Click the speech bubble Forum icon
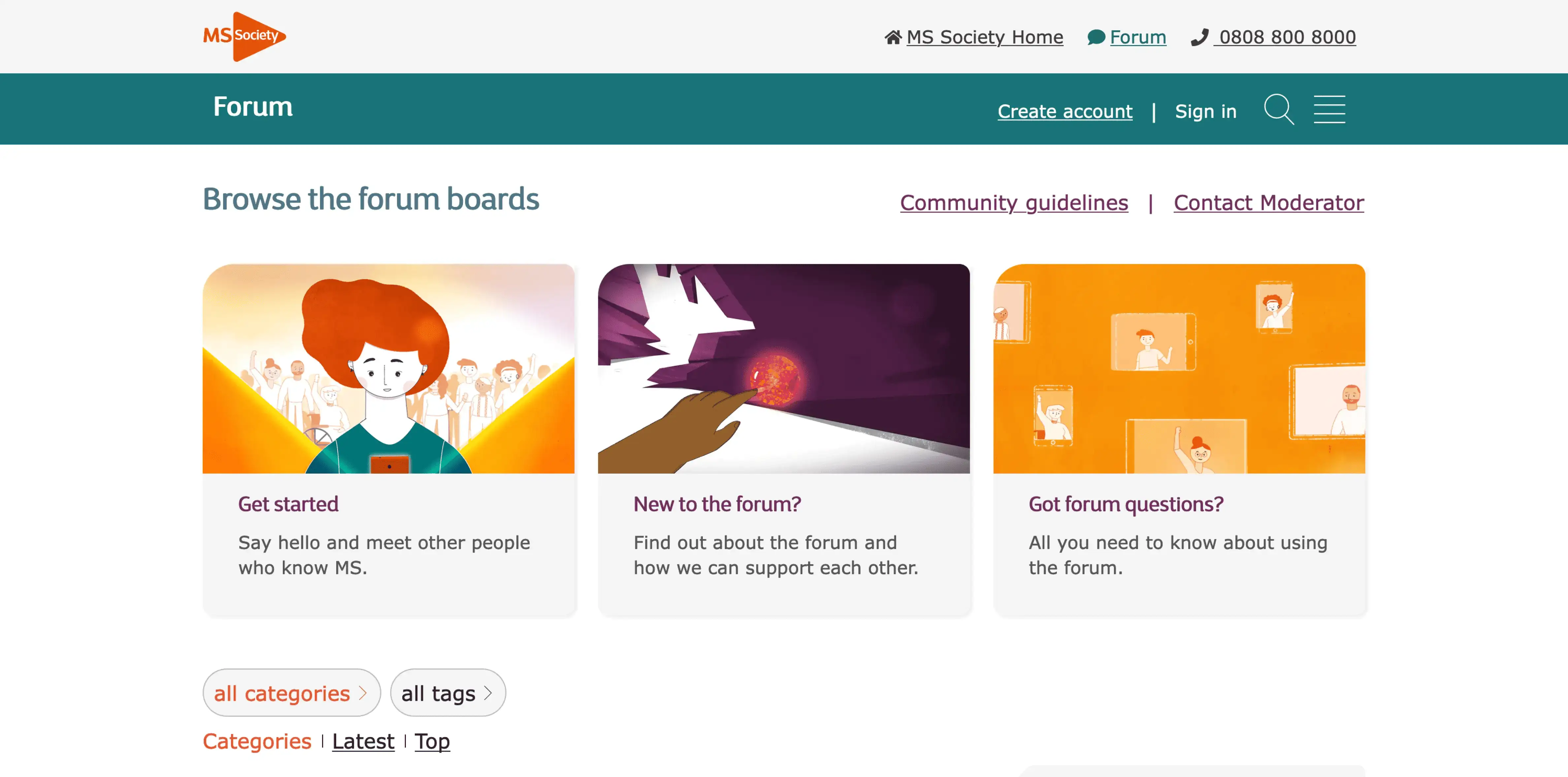The image size is (1568, 777). 1095,37
